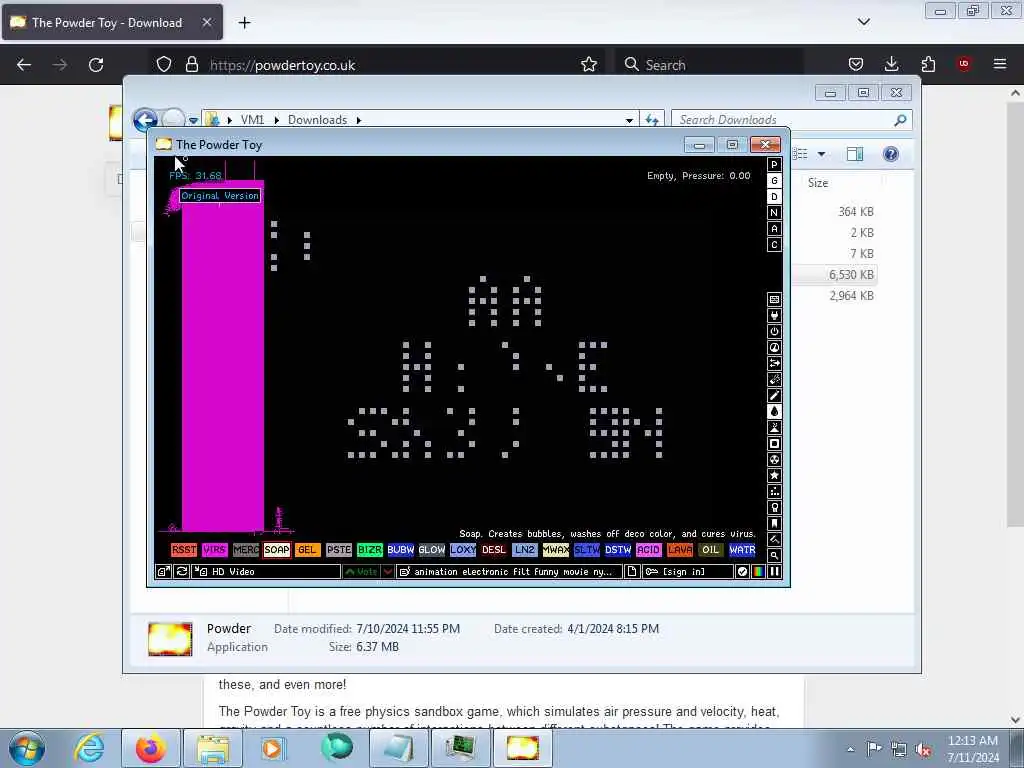Switch to A display mode

tap(775, 229)
